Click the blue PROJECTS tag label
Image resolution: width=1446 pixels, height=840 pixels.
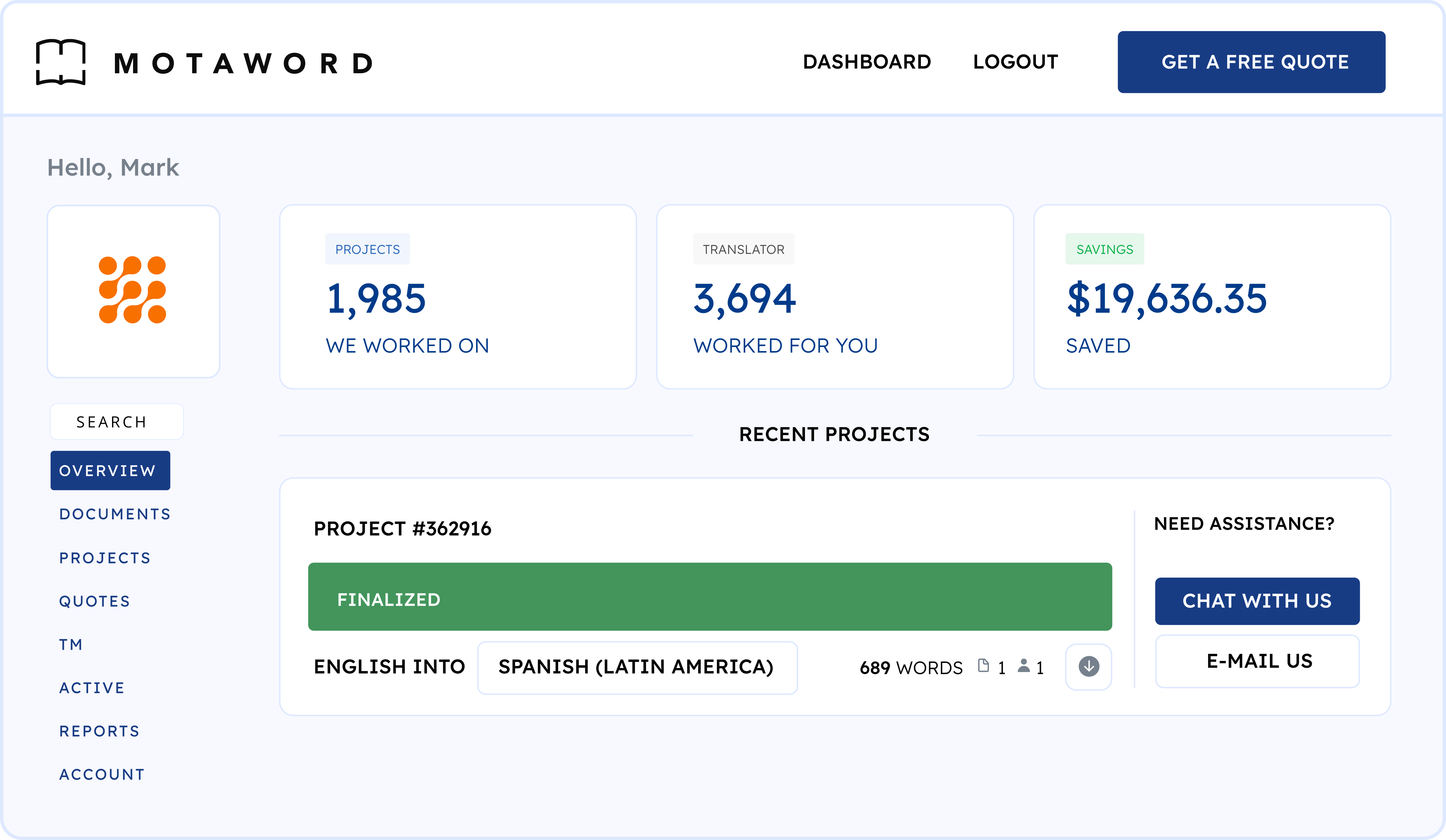click(x=367, y=249)
